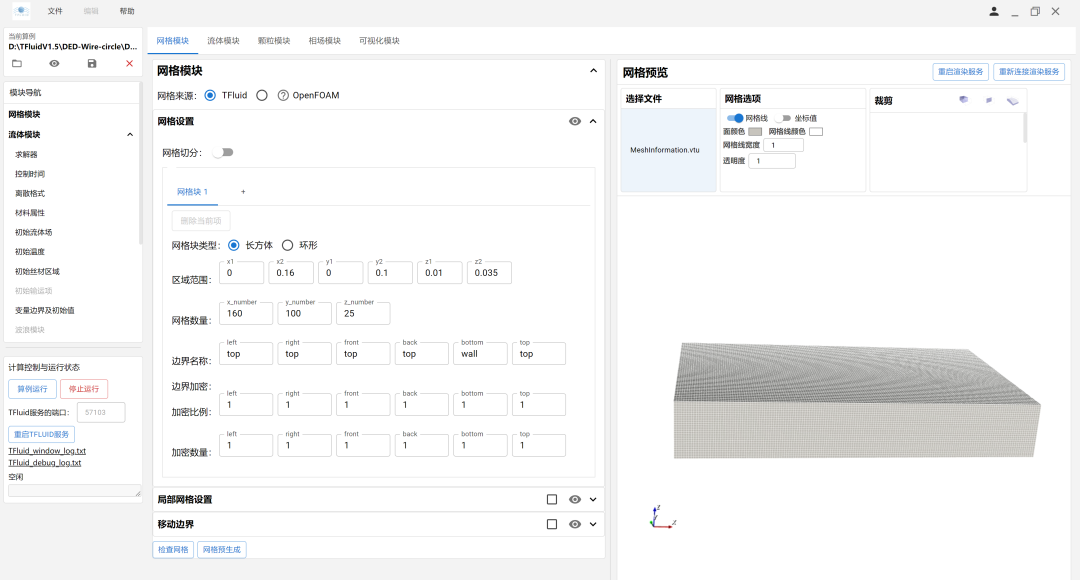Click the x_number mesh count field
Image resolution: width=1080 pixels, height=580 pixels.
[x=246, y=313]
